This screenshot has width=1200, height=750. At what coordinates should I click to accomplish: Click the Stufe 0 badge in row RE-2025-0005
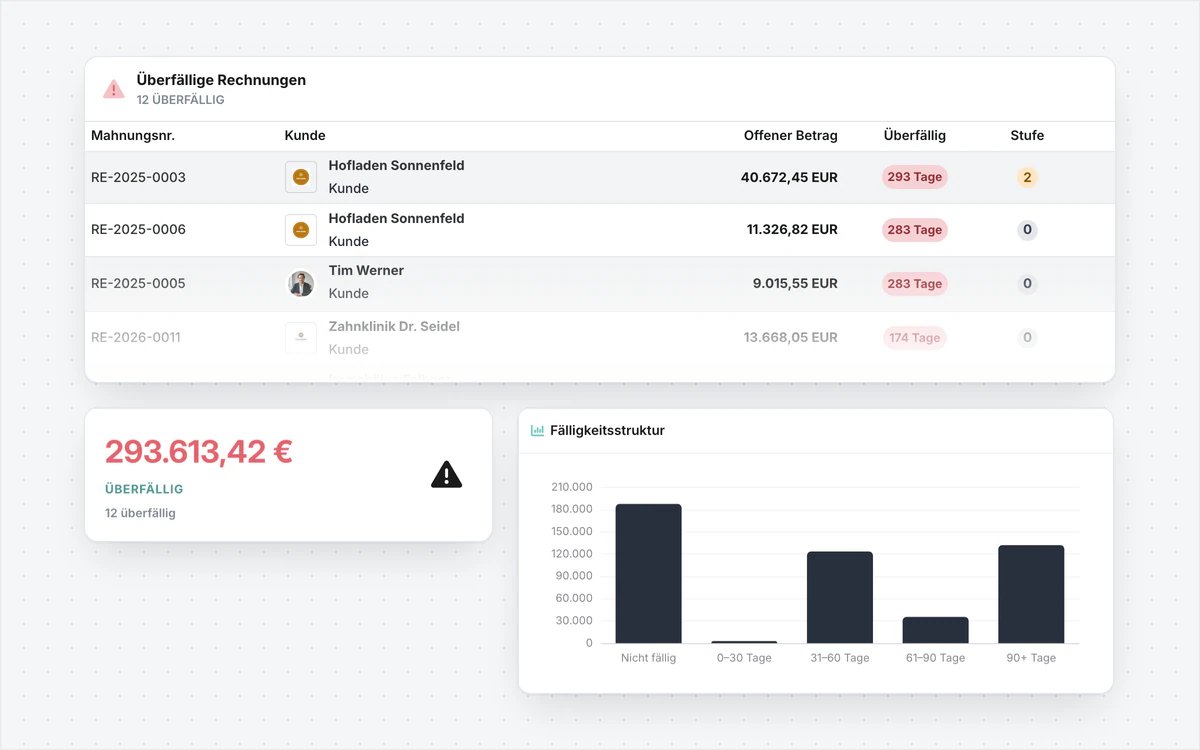(x=1027, y=284)
